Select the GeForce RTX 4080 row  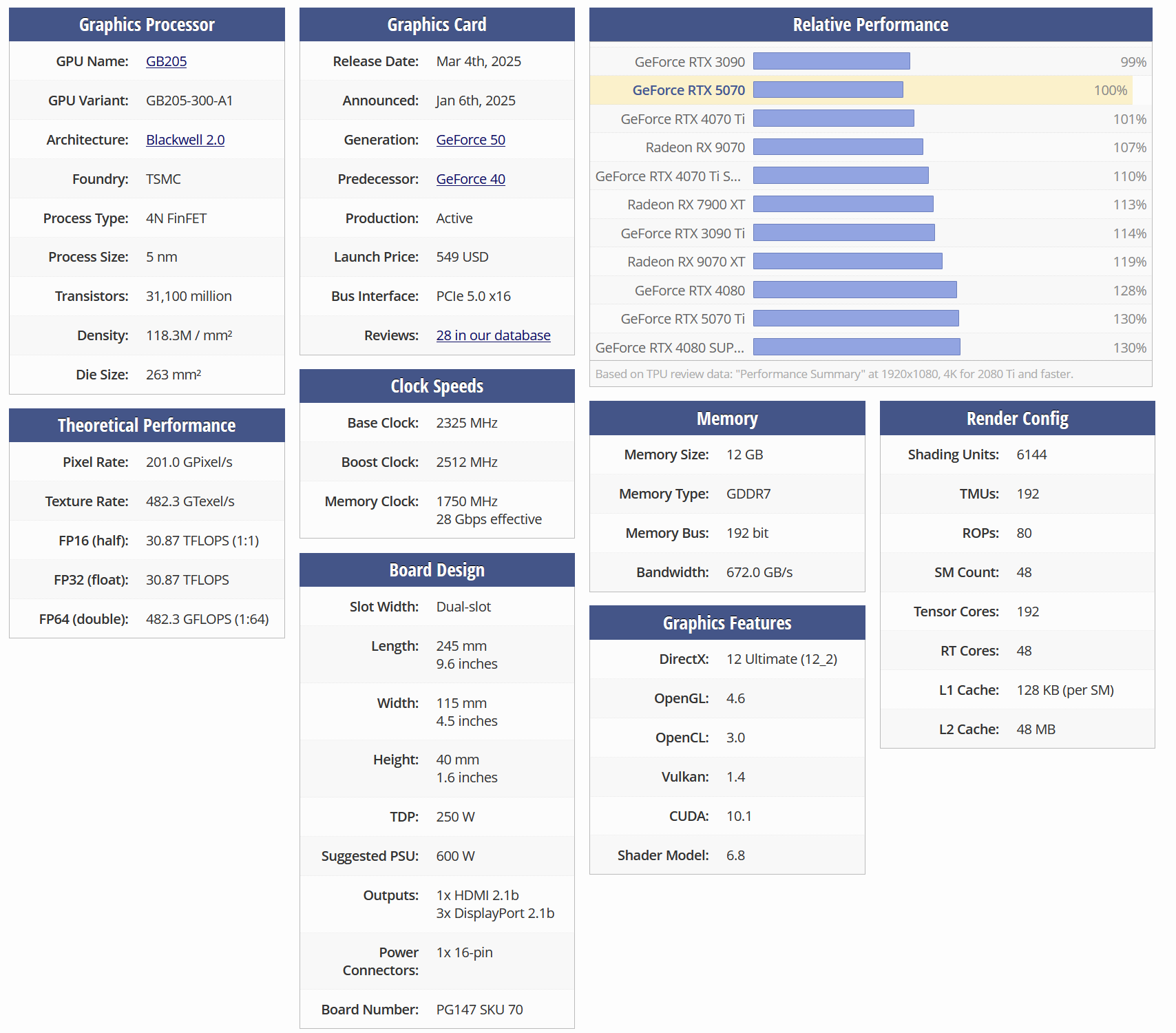click(870, 290)
